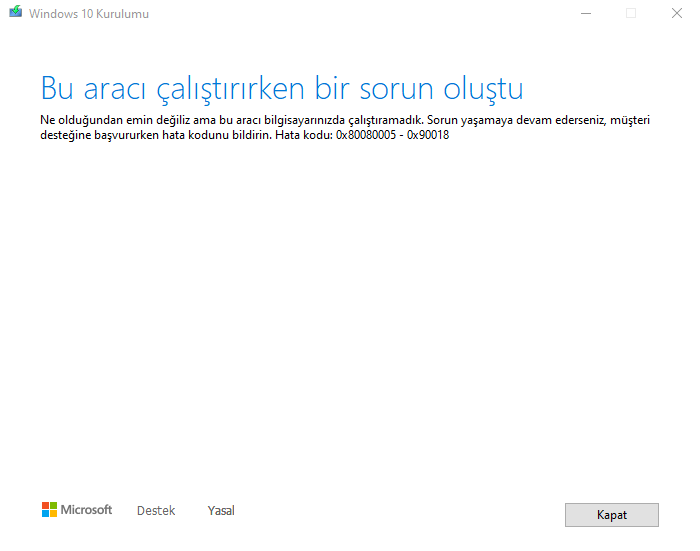Click the Kapat button
The height and width of the screenshot is (551, 700).
pos(611,515)
